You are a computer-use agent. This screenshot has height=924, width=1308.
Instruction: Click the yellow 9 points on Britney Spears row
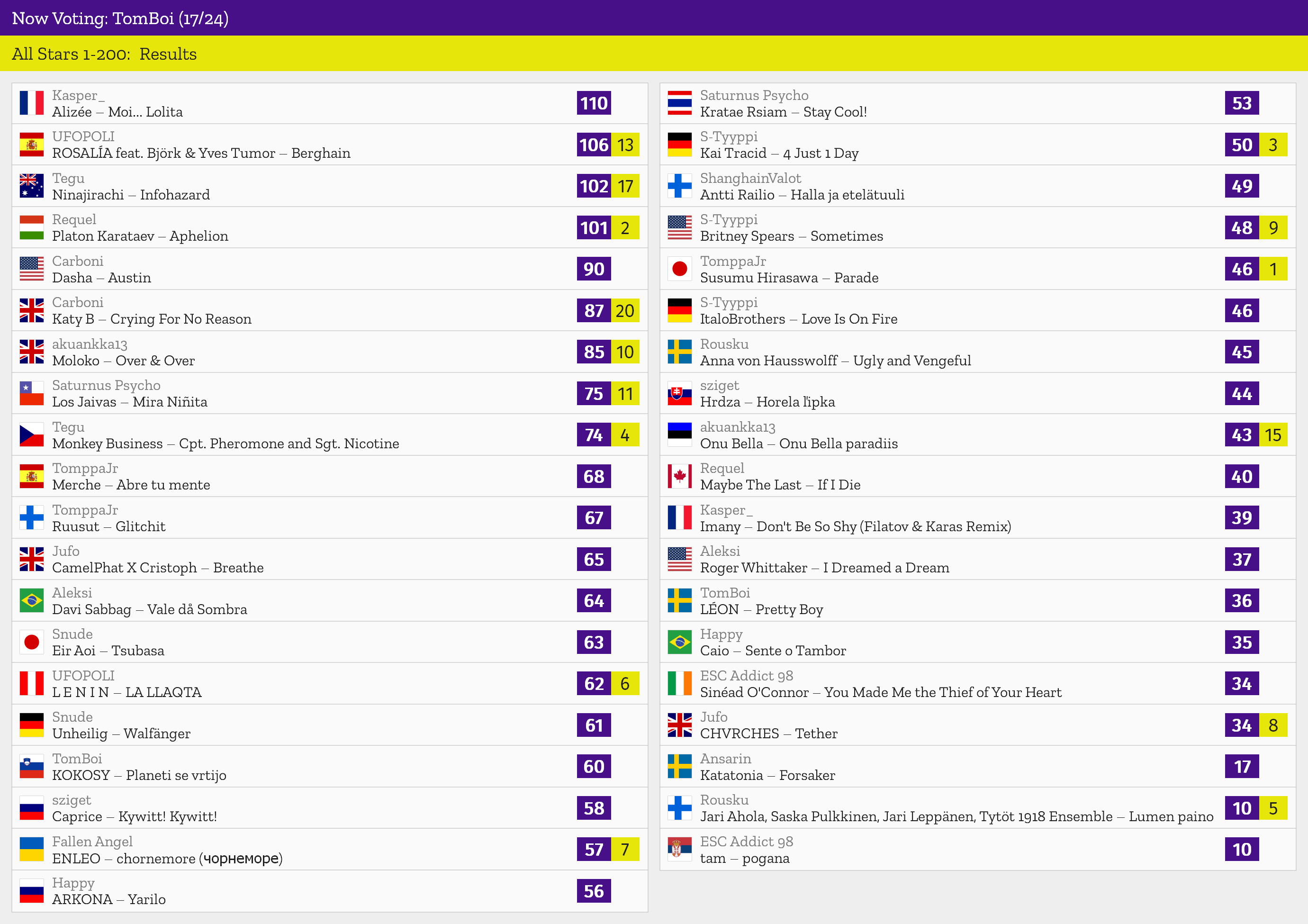tap(1274, 227)
